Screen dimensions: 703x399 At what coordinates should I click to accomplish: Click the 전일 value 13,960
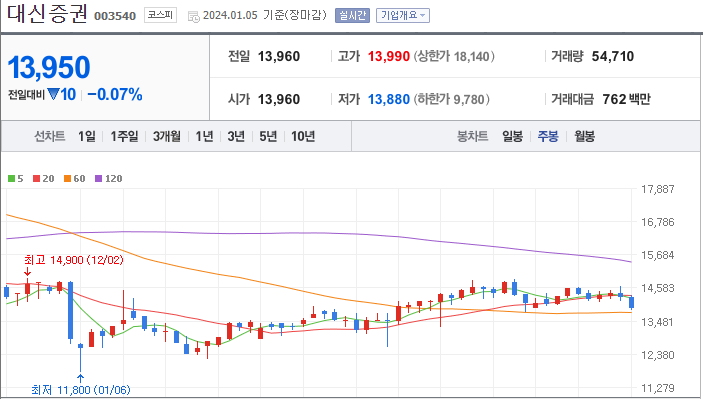279,56
